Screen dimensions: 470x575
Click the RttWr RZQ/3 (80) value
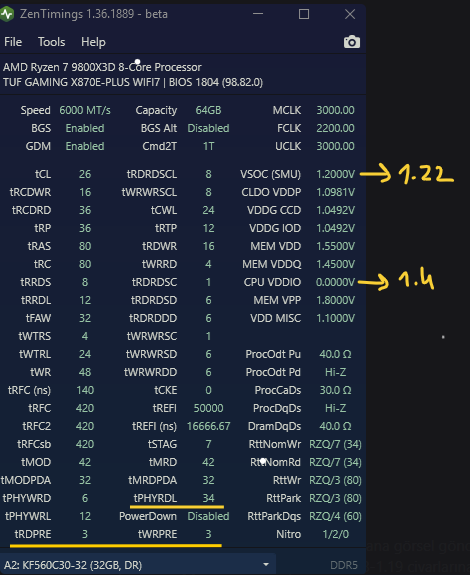click(335, 480)
